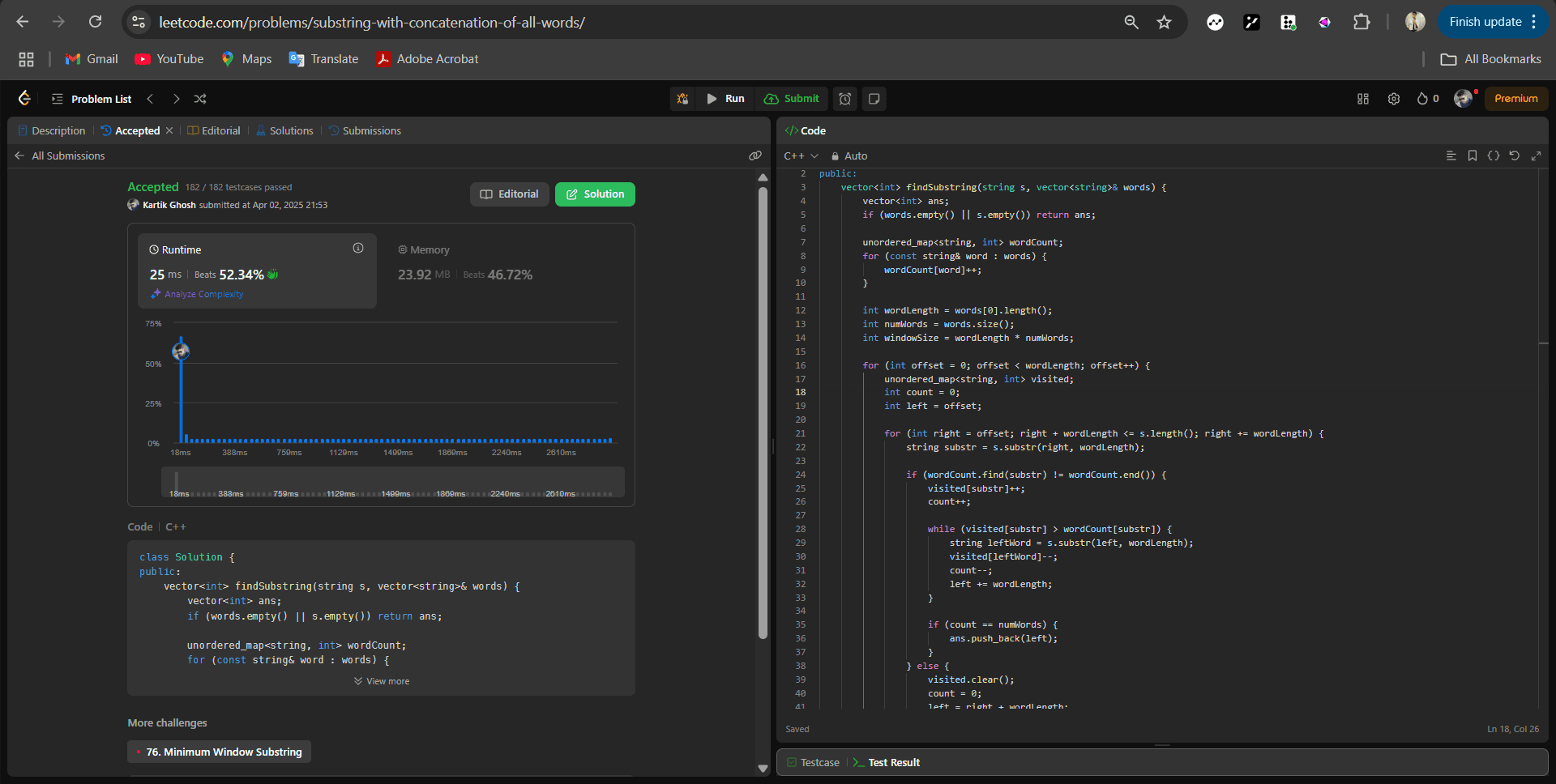Bookmark this page star icon
The width and height of the screenshot is (1556, 784).
click(x=1165, y=22)
